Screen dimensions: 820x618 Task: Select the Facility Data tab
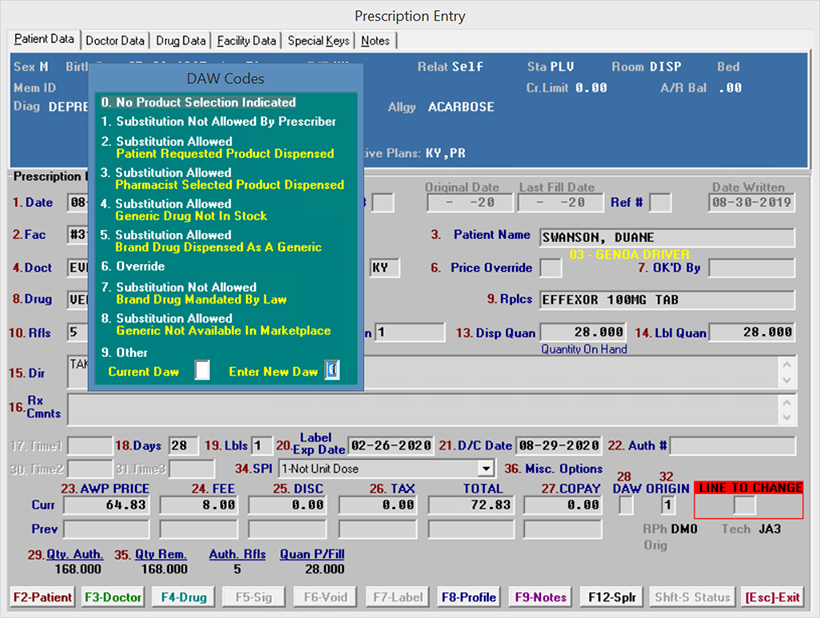246,41
